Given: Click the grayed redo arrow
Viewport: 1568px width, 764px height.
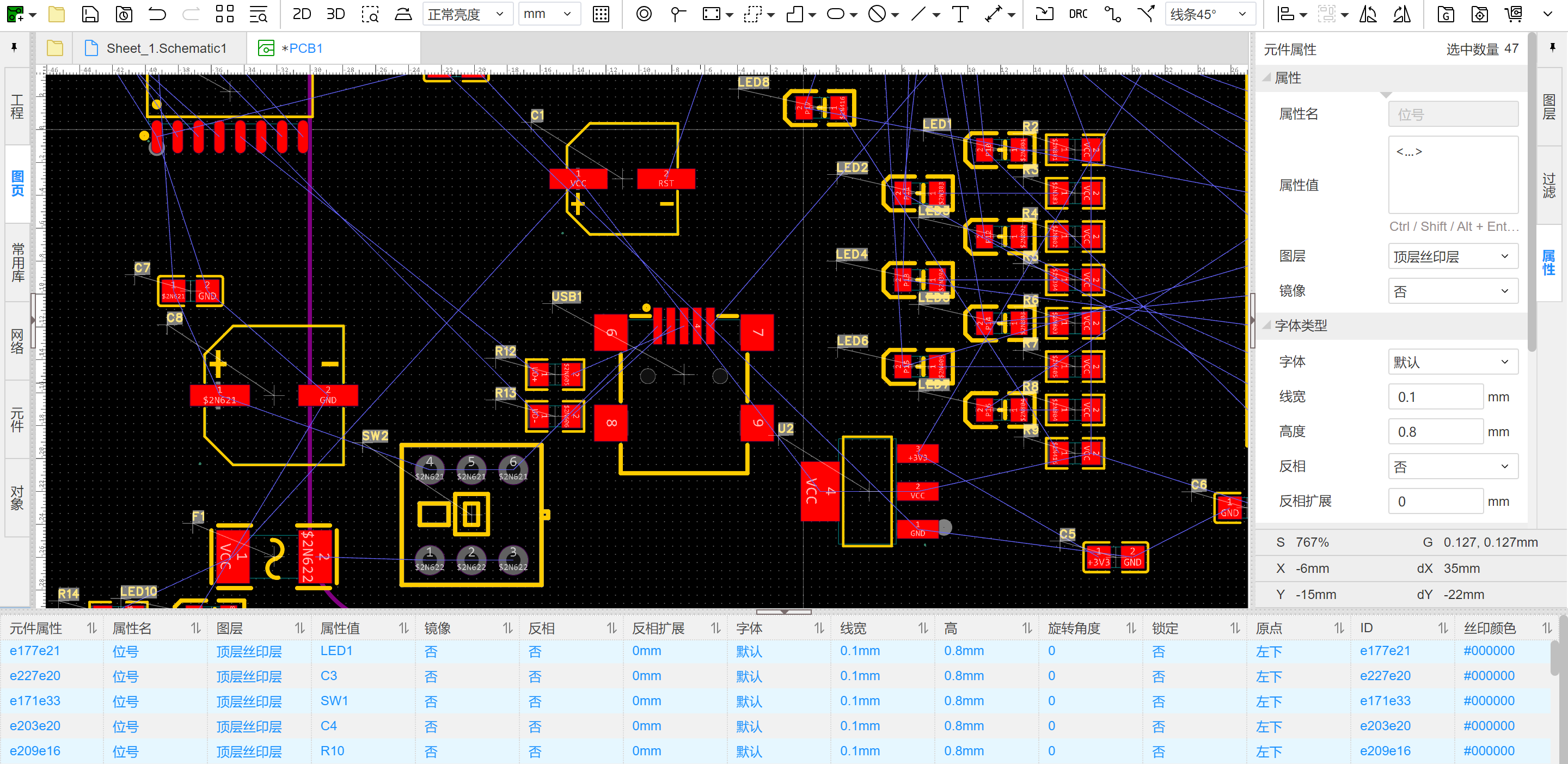Looking at the screenshot, I should pos(191,14).
